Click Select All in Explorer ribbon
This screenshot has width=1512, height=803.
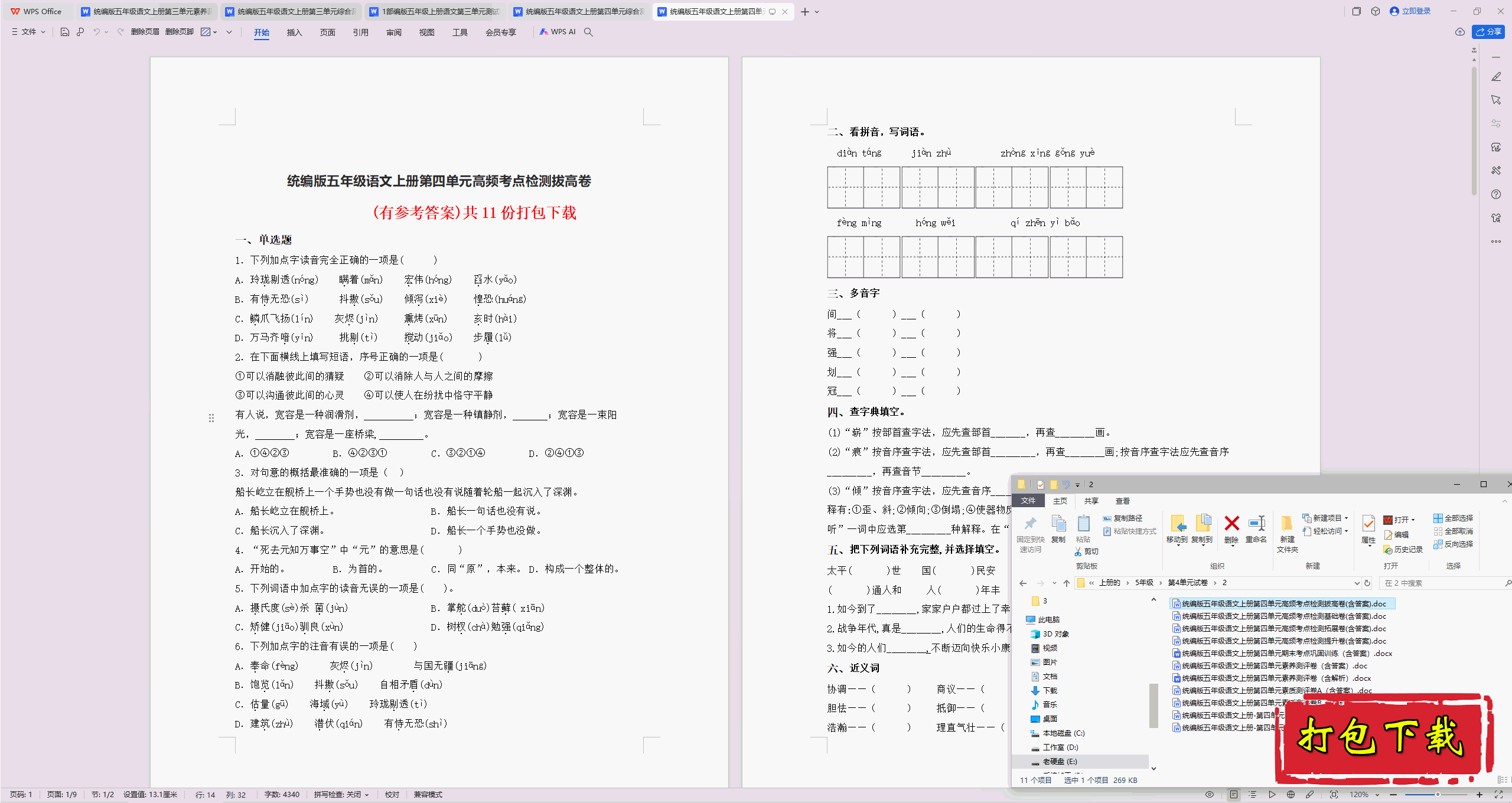tap(1453, 518)
